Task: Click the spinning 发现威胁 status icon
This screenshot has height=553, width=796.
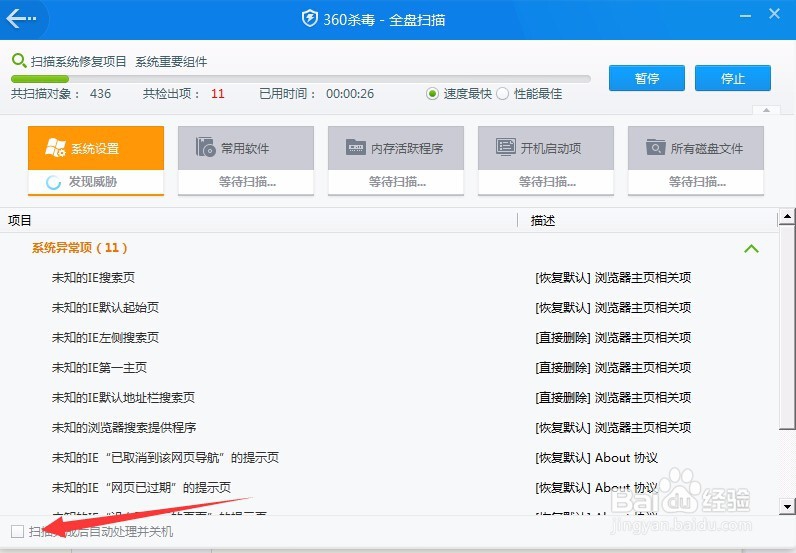Action: [x=53, y=182]
